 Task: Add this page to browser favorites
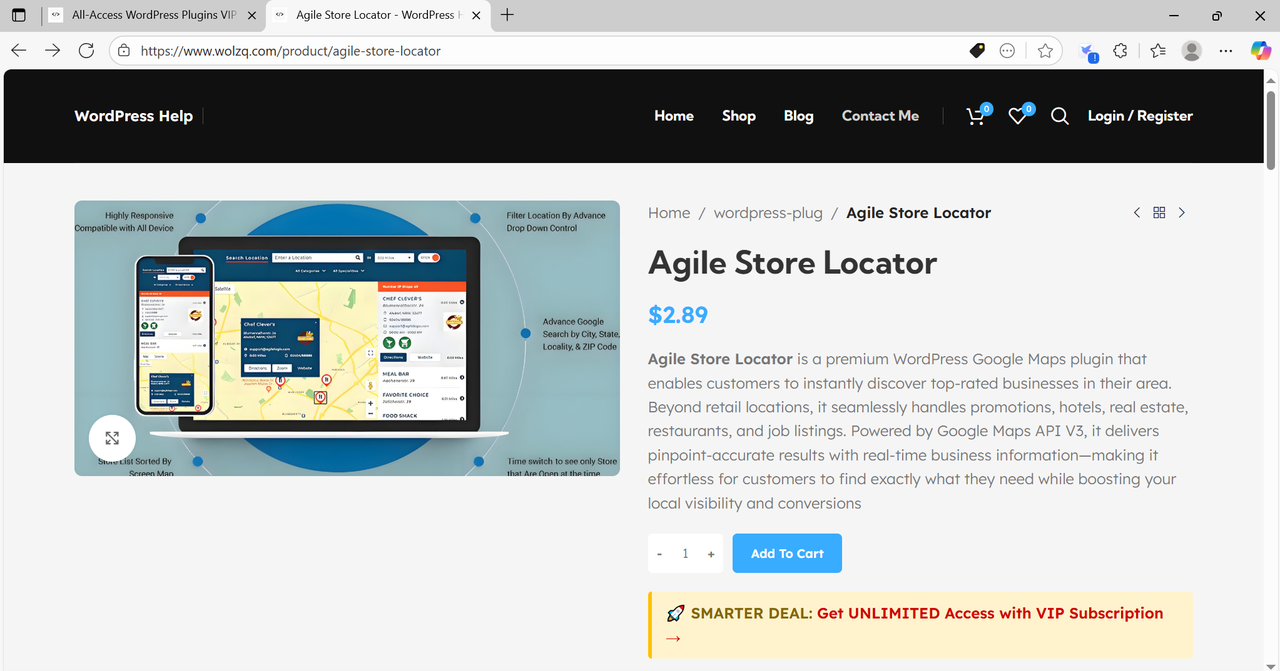(x=1045, y=51)
